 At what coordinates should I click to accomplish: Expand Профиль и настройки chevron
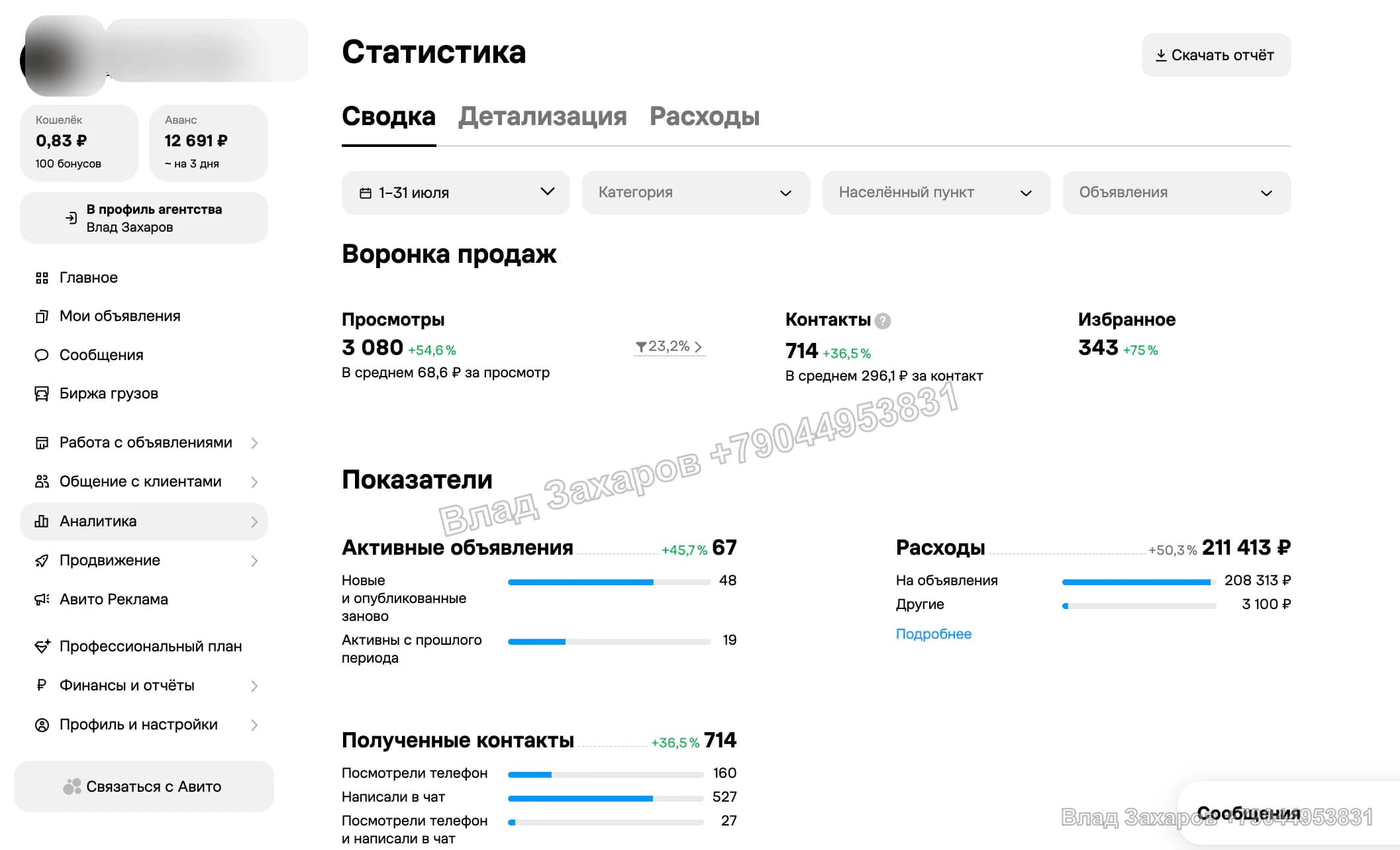click(x=254, y=725)
